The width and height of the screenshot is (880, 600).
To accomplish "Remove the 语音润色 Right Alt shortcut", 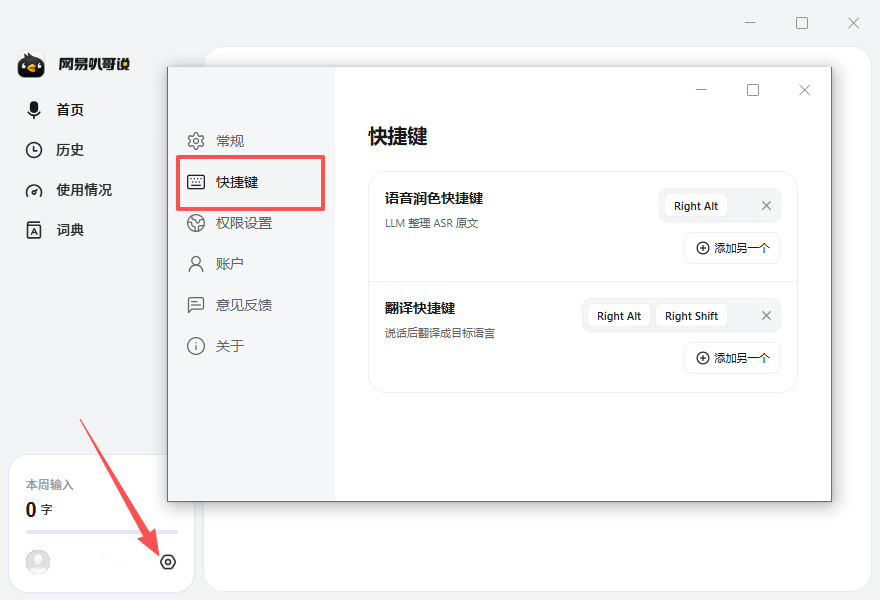I will point(766,206).
